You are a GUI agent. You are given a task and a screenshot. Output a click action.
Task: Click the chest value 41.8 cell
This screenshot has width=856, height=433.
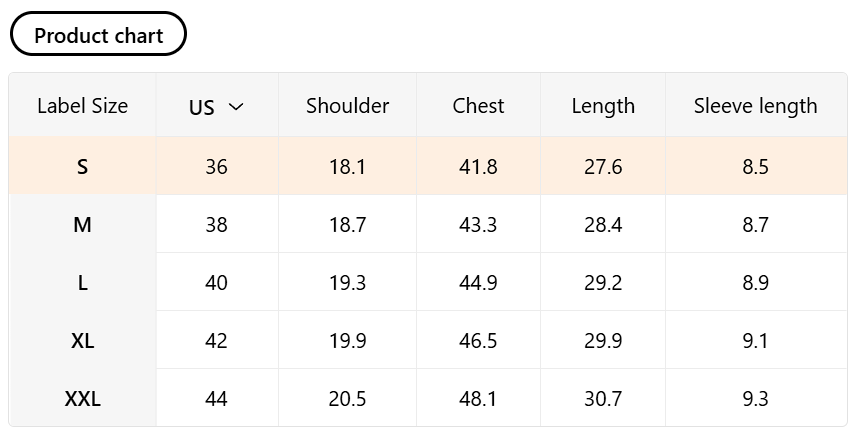[x=478, y=167]
